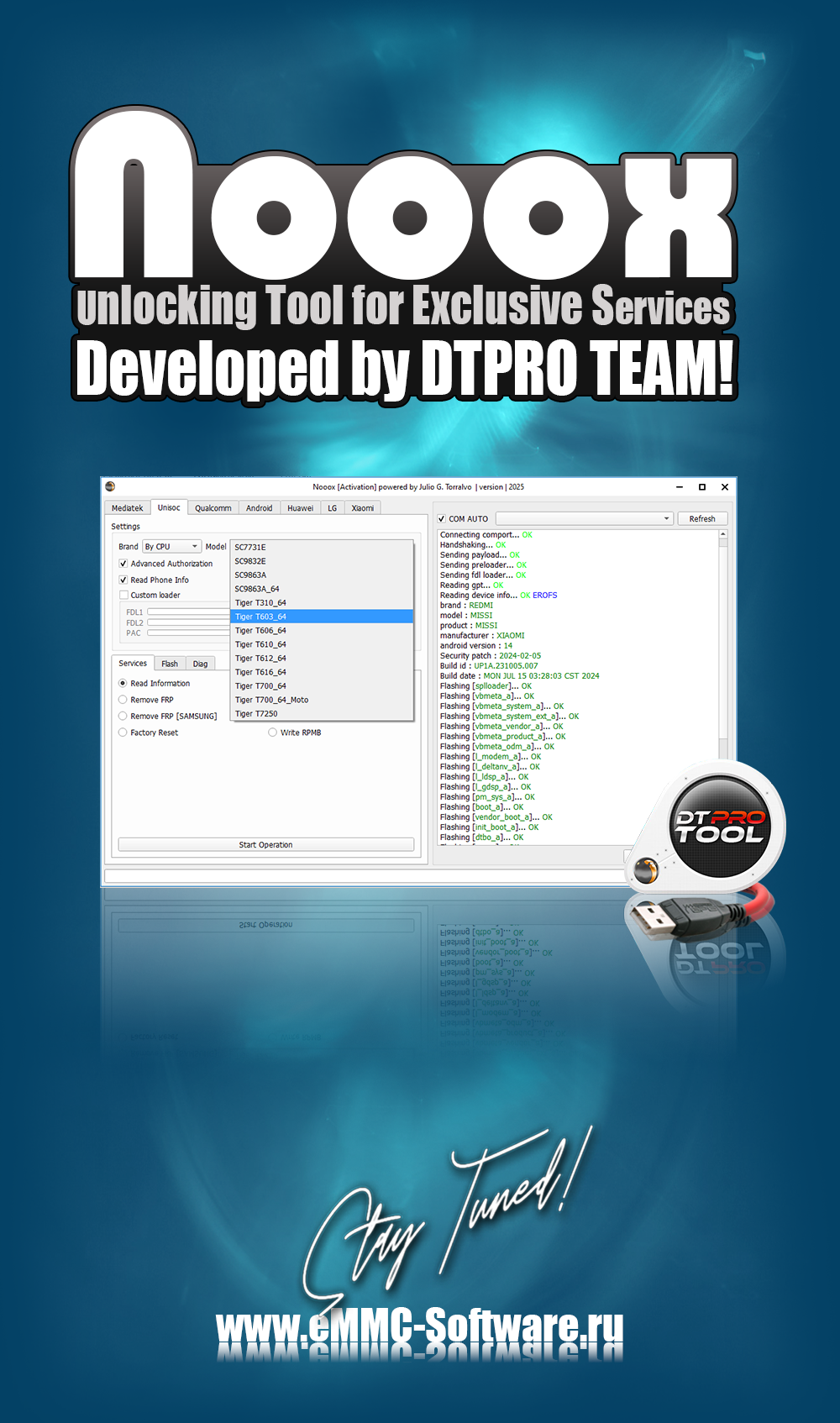Open the COM port dropdown
Screen dimensions: 840x1423
pyautogui.click(x=585, y=519)
